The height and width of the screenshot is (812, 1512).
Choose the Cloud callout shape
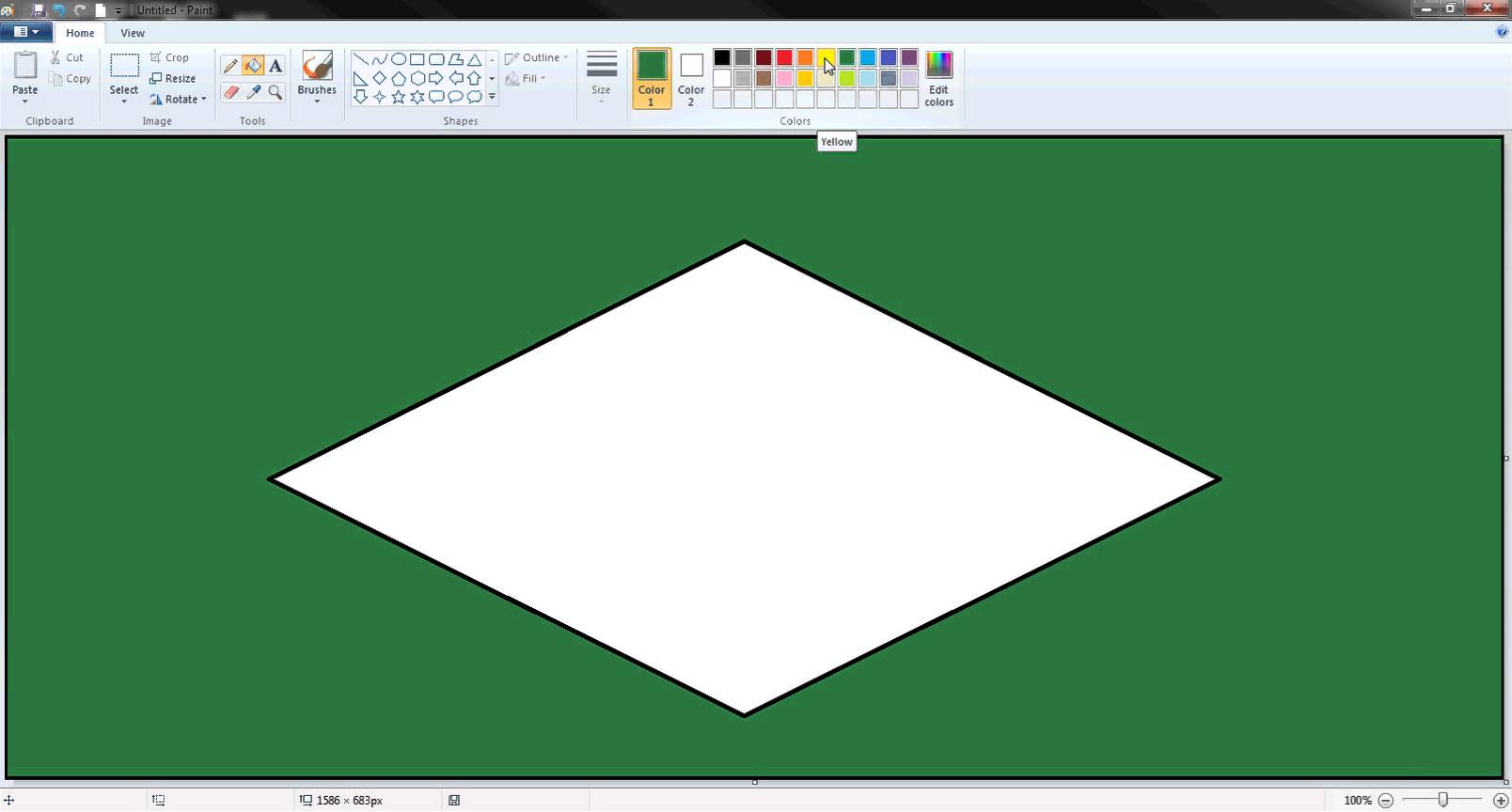[x=474, y=97]
